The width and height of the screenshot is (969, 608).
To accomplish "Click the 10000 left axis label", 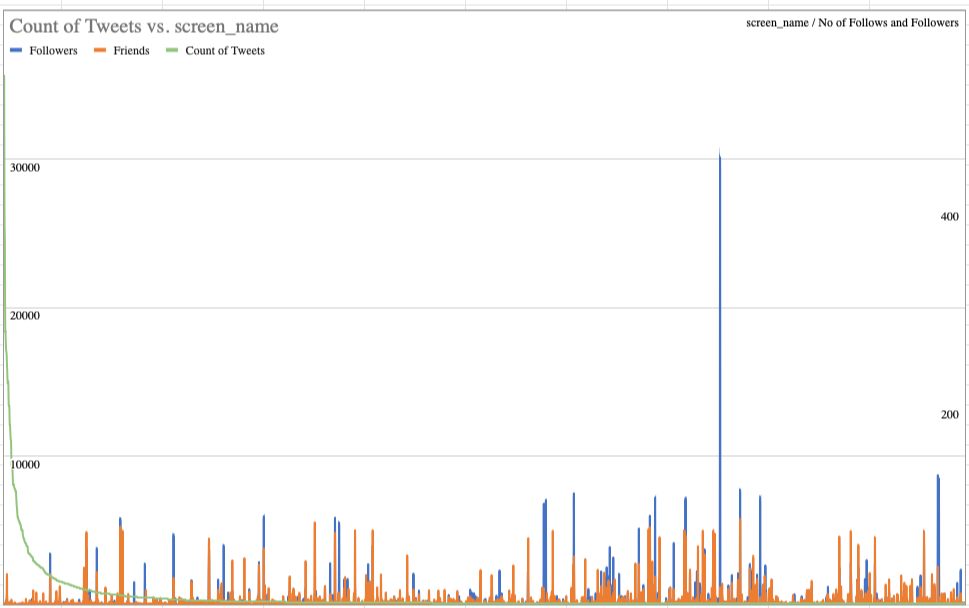I will 23,464.
